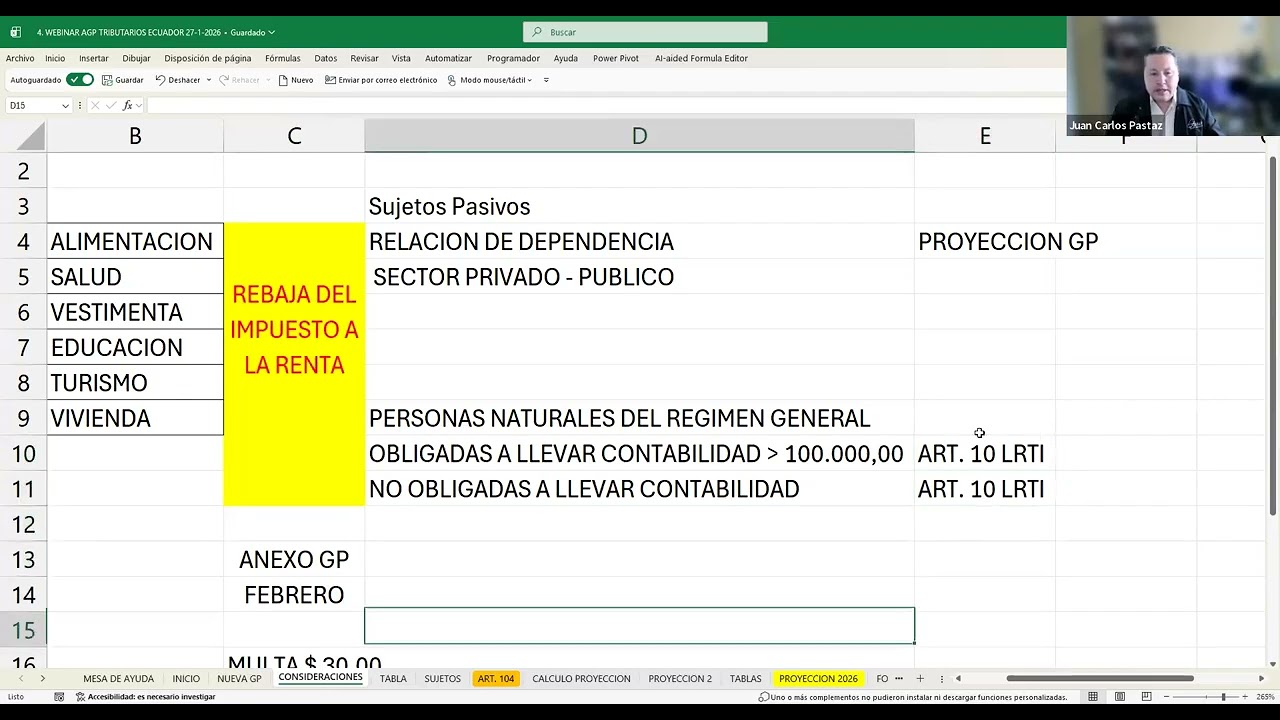Switch to TABLA sheet tab
Viewport: 1280px width, 720px height.
point(393,678)
